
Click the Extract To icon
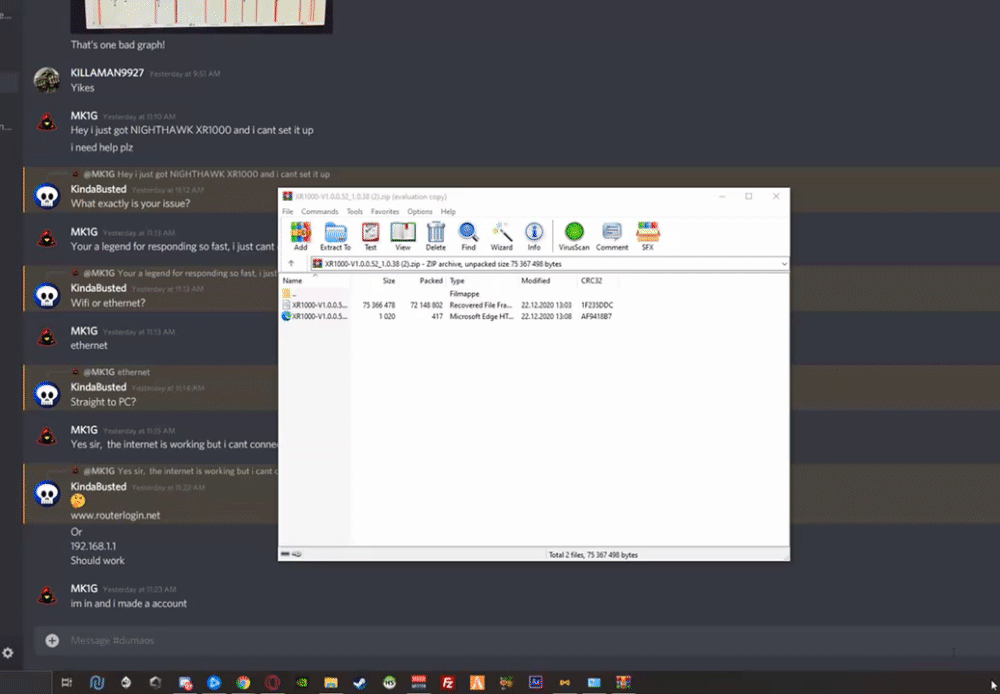335,236
